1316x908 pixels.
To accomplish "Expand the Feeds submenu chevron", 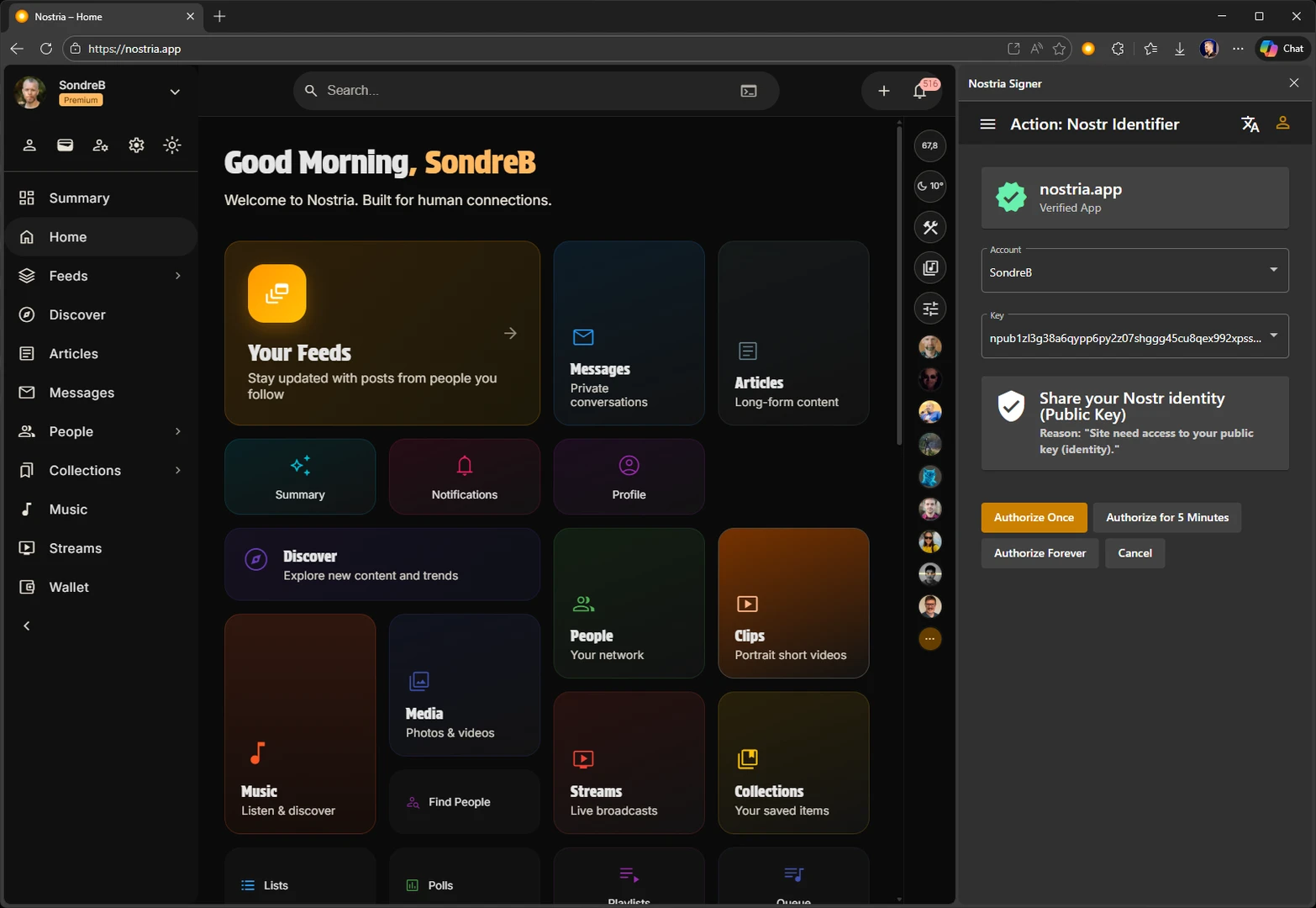I will 177,276.
